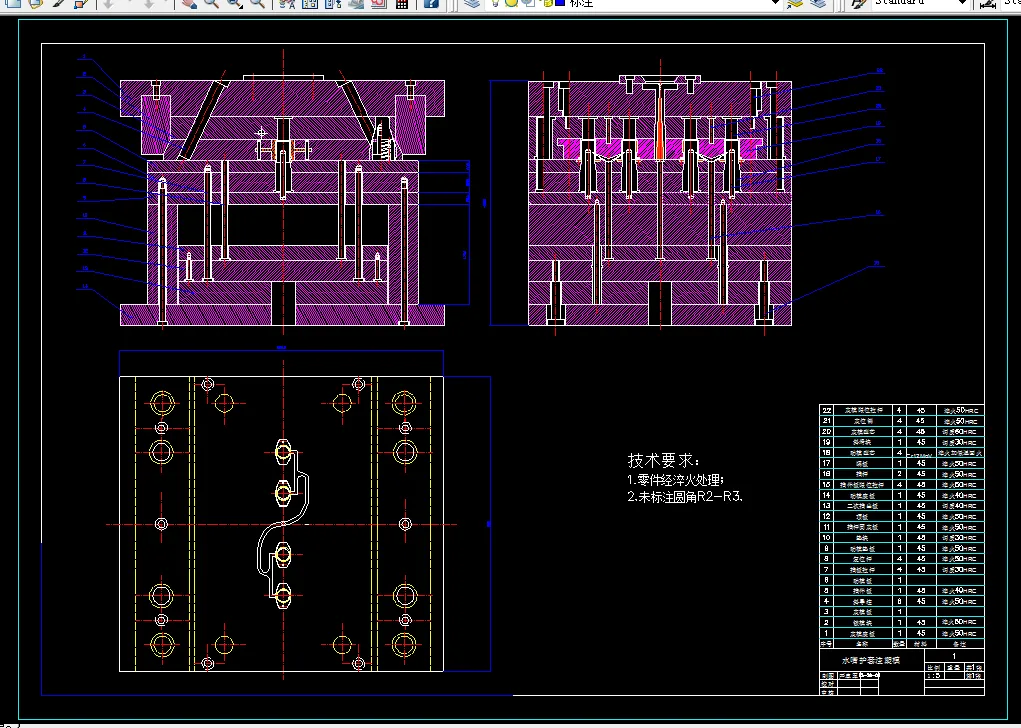Viewport: 1021px width, 728px height.
Task: Open the Dimension Style manager icon
Action: click(x=988, y=3)
